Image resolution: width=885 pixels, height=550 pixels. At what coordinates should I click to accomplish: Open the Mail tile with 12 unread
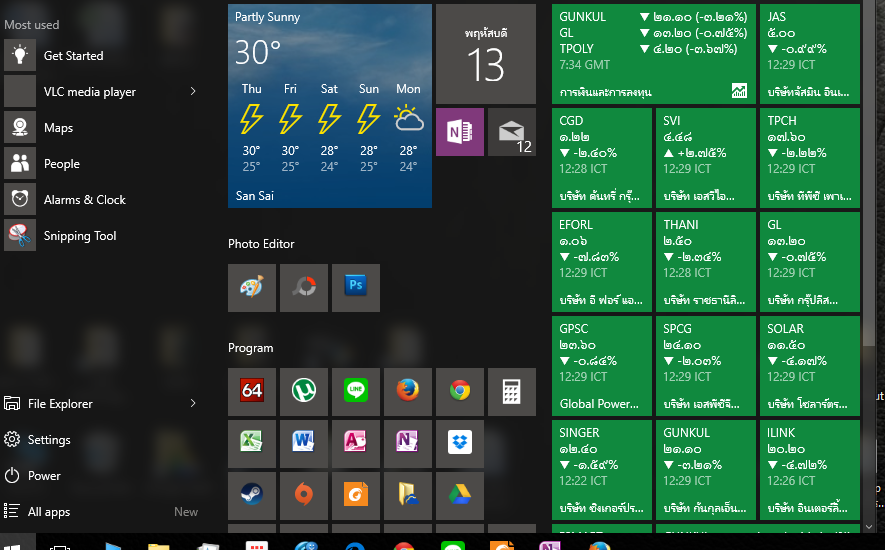(511, 132)
